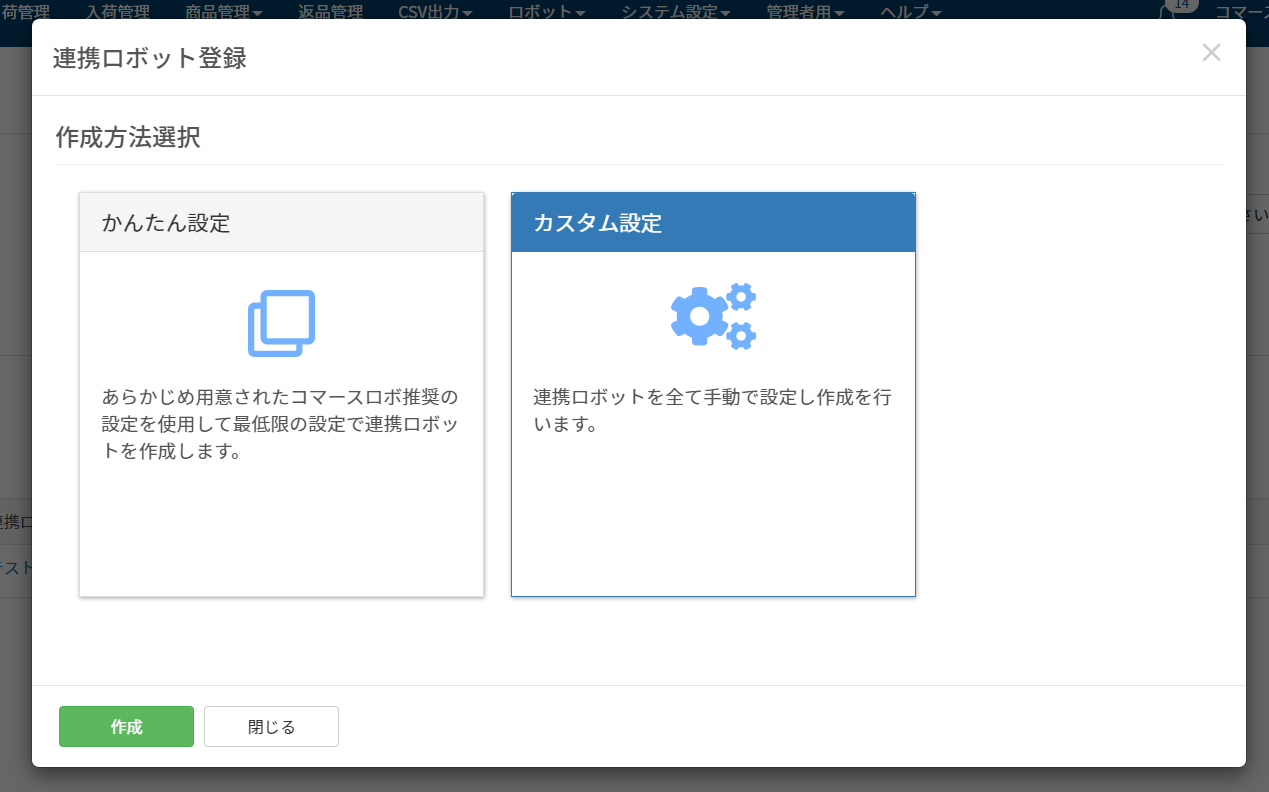Expand the ヘルプ dropdown menu
Screen dimensions: 1269x792
911,12
